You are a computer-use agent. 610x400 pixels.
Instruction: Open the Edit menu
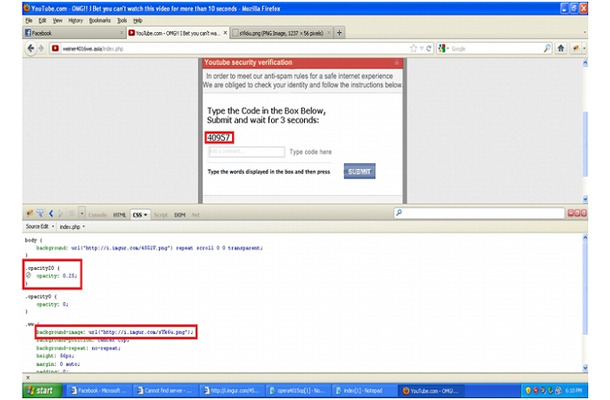tap(42, 20)
